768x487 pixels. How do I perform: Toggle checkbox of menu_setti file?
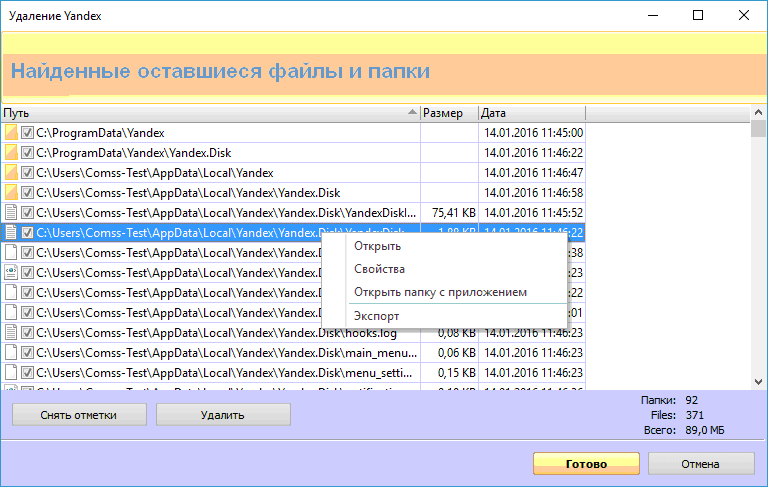(x=27, y=373)
